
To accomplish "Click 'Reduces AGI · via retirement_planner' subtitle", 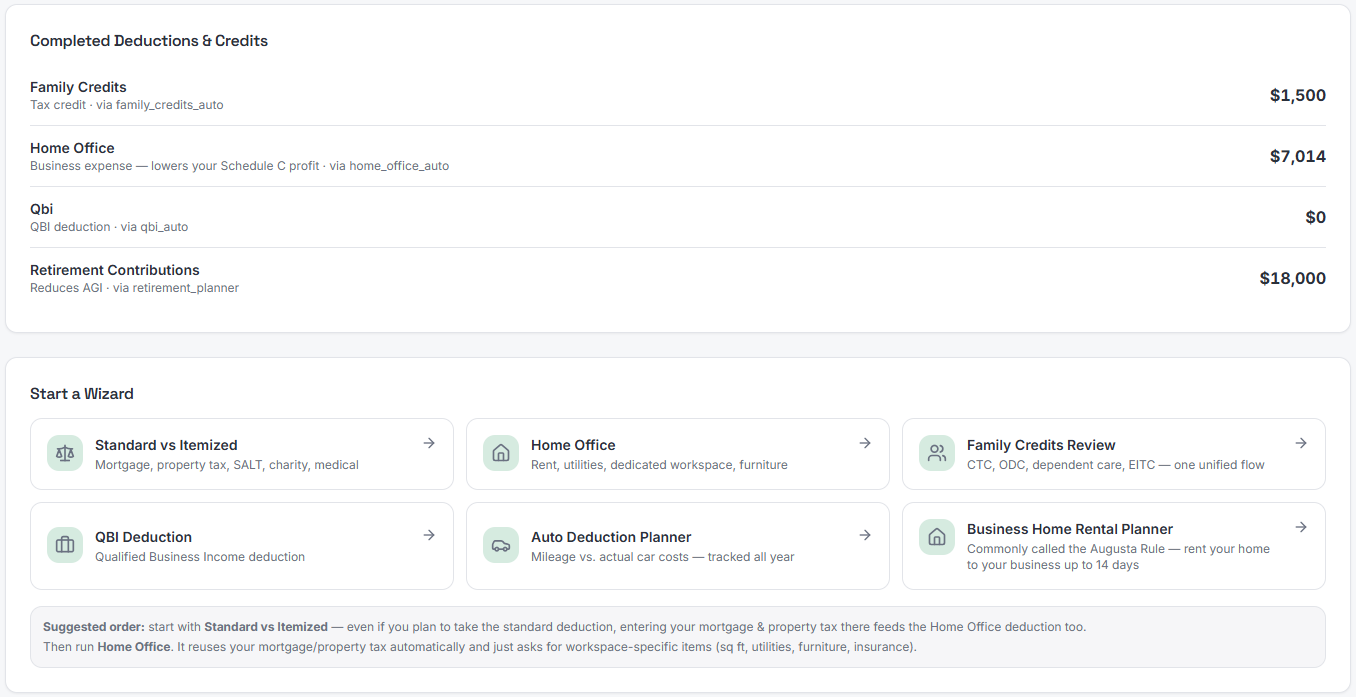I will click(x=134, y=288).
